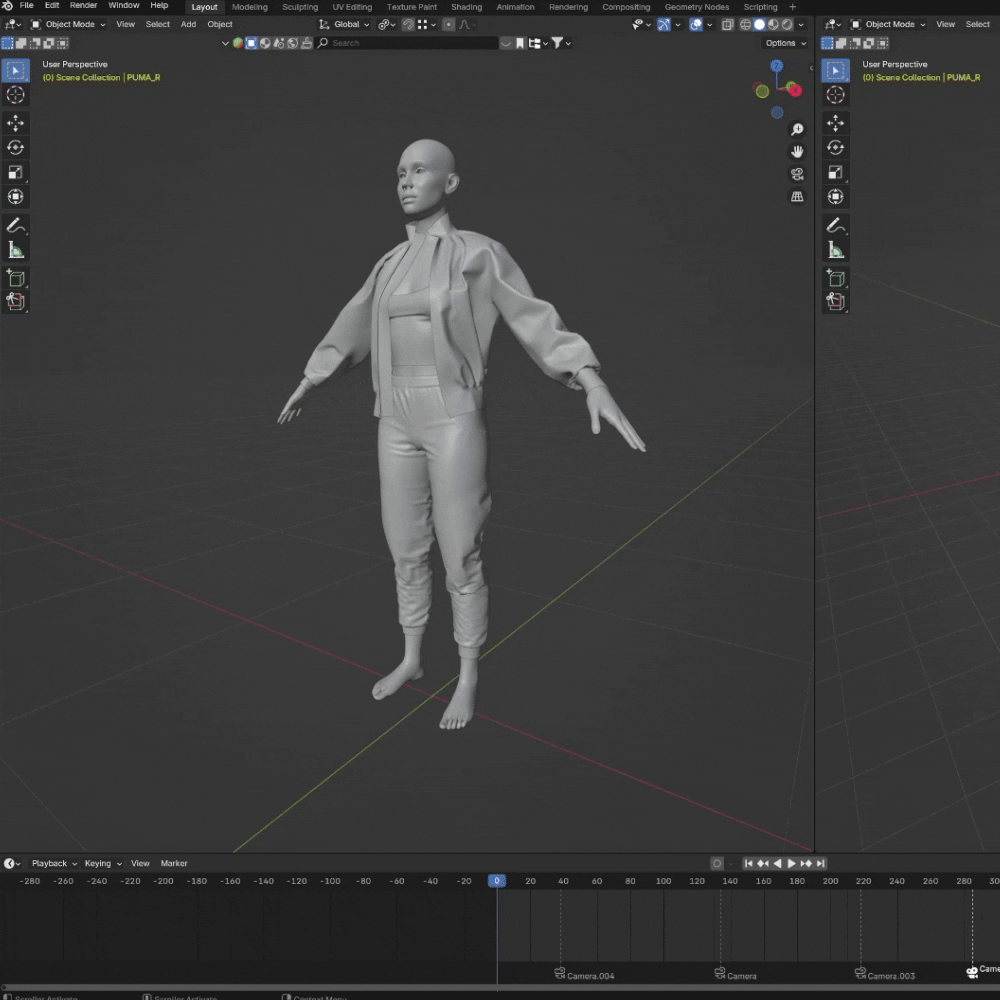Switch to the Sculpting workspace tab
This screenshot has height=1000, width=1000.
click(x=300, y=7)
